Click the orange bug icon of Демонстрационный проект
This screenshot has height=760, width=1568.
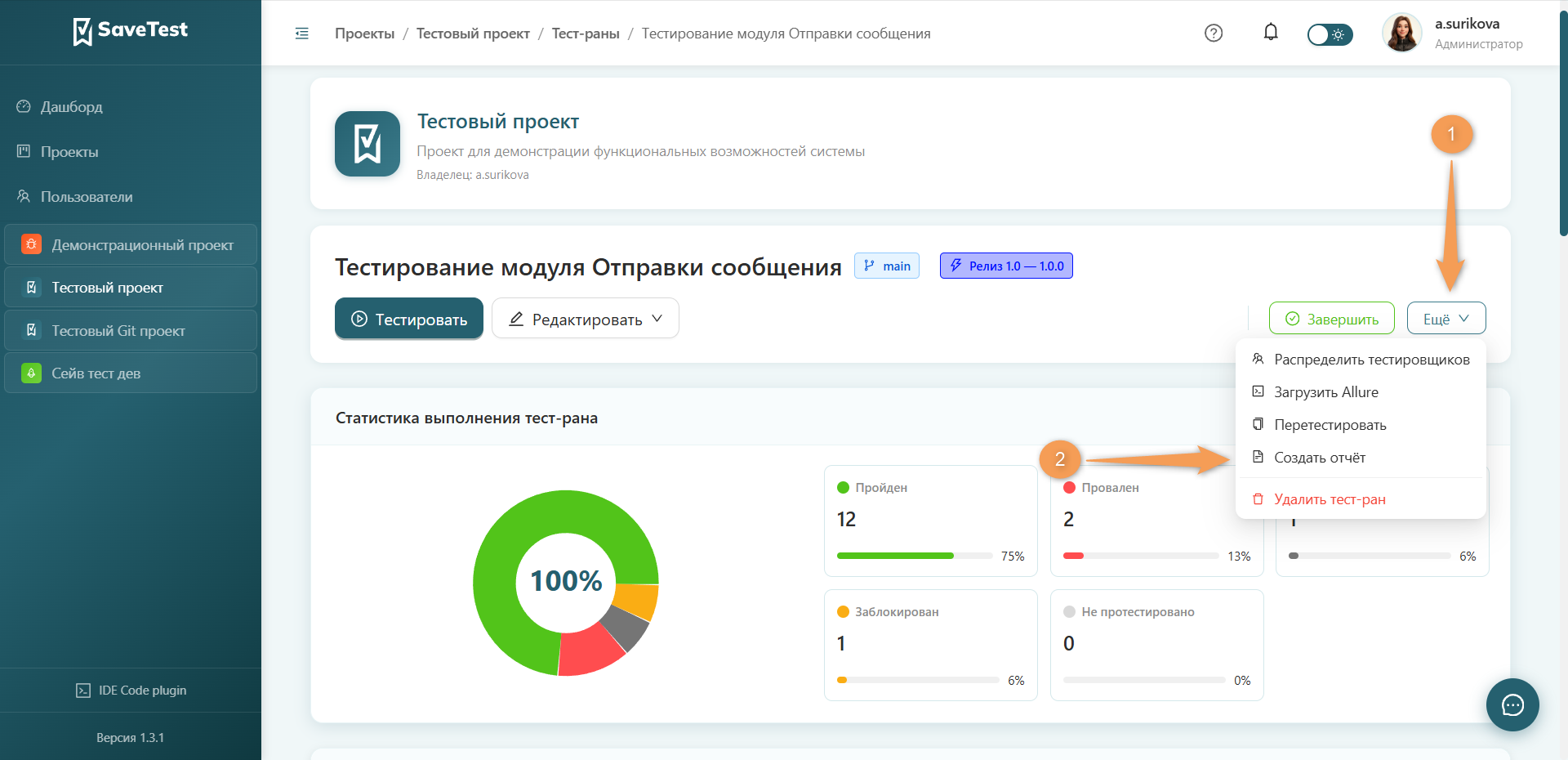coord(31,244)
